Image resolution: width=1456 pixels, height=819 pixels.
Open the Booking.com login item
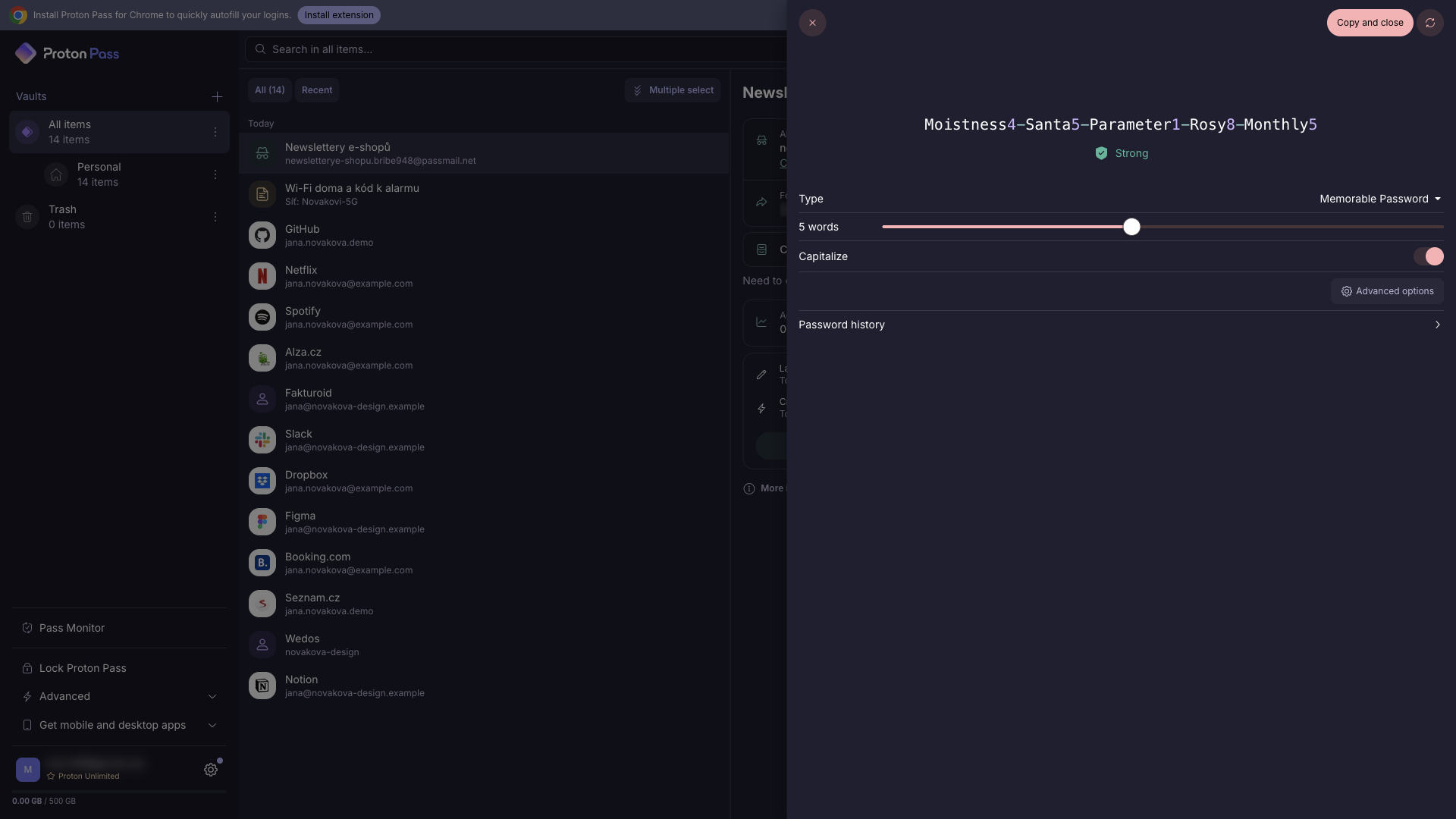(x=484, y=563)
